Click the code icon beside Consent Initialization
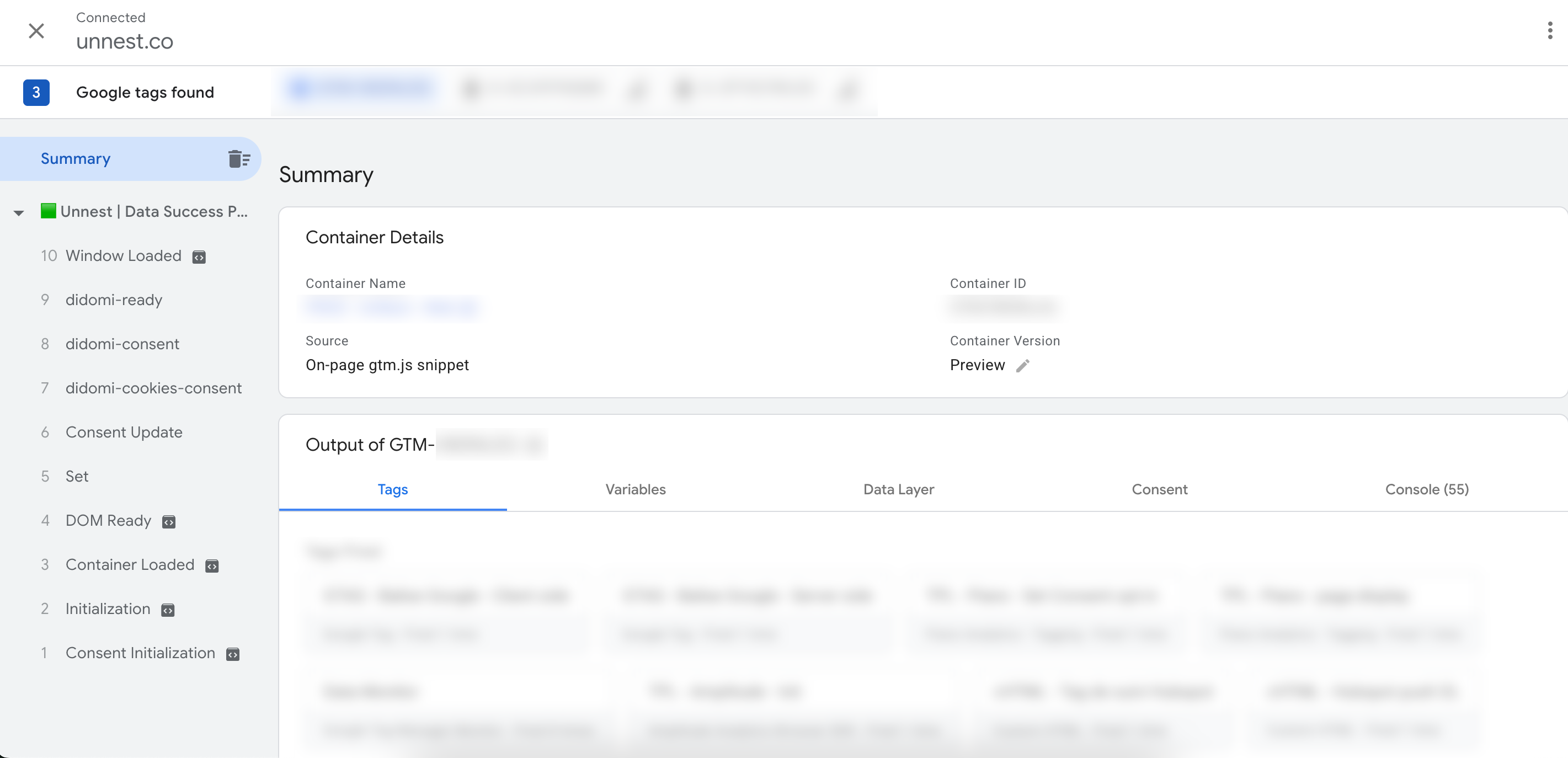The width and height of the screenshot is (1568, 758). pyautogui.click(x=232, y=654)
